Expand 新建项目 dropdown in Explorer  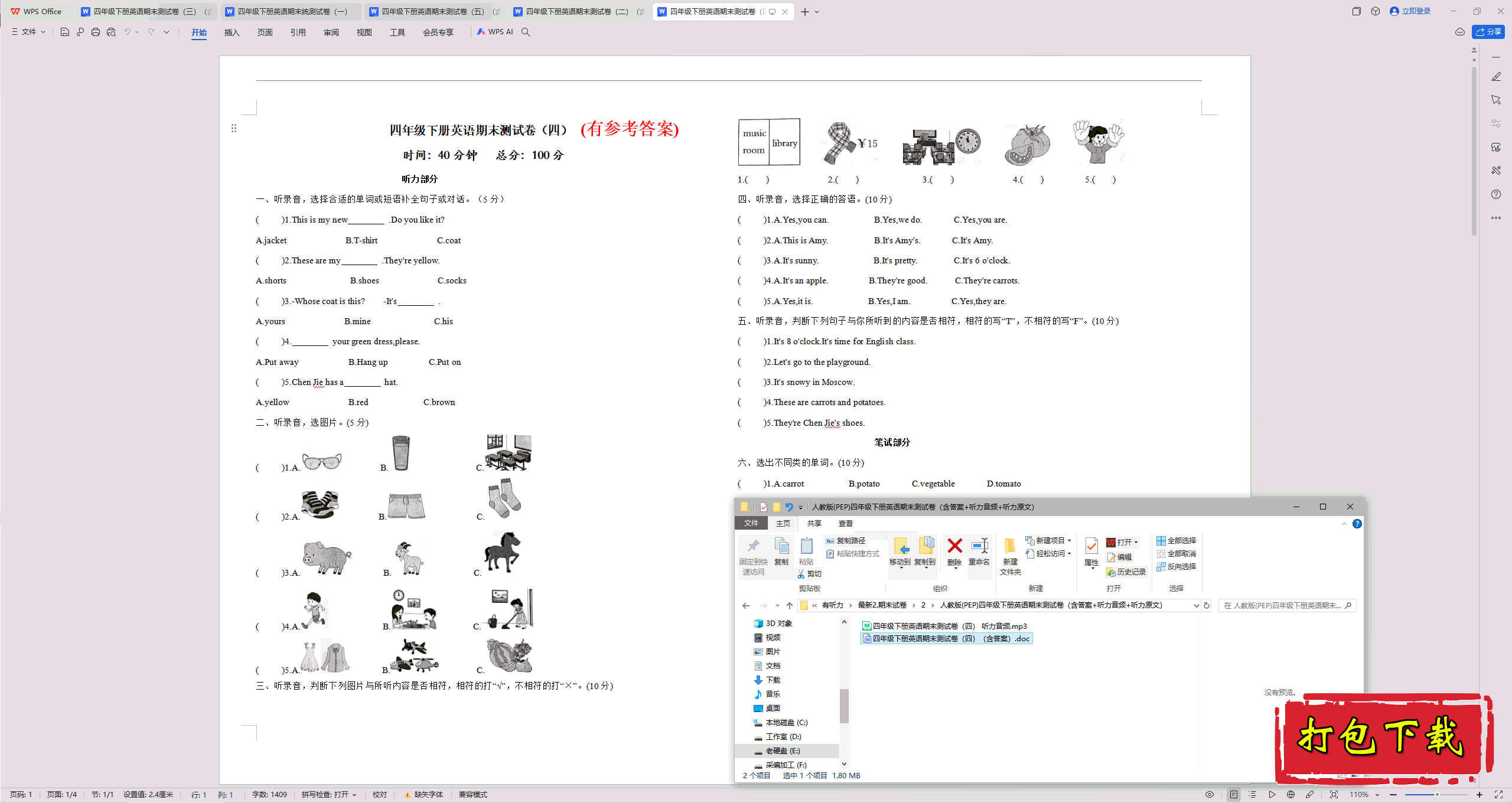pyautogui.click(x=1069, y=541)
